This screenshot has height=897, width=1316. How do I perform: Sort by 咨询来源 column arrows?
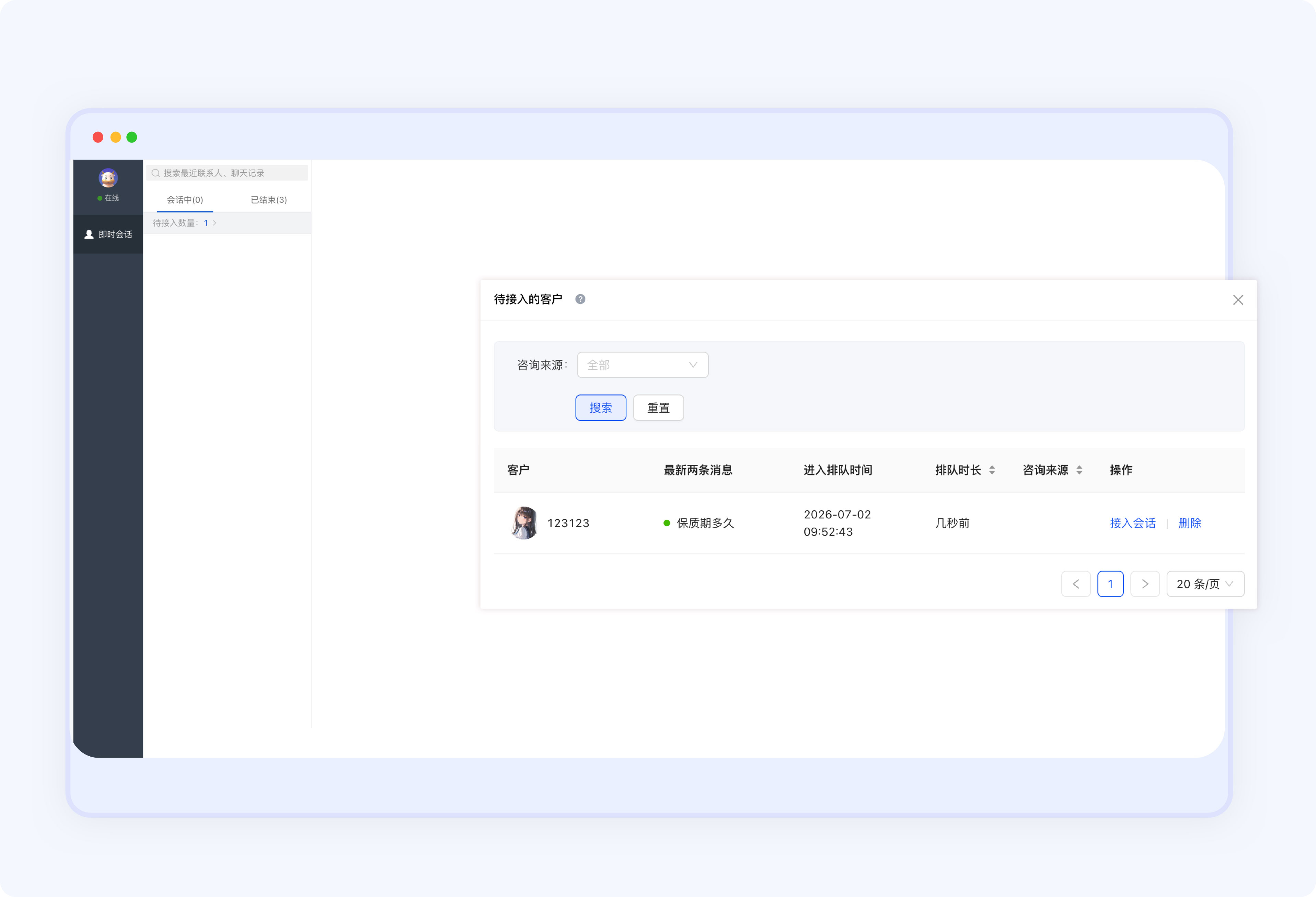click(1079, 470)
